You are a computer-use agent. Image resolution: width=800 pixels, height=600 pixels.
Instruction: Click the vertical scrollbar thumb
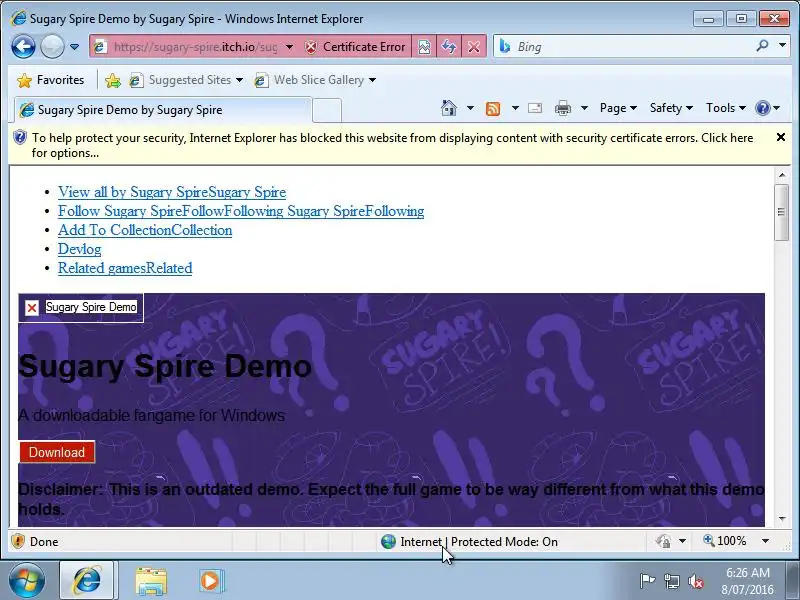click(782, 212)
